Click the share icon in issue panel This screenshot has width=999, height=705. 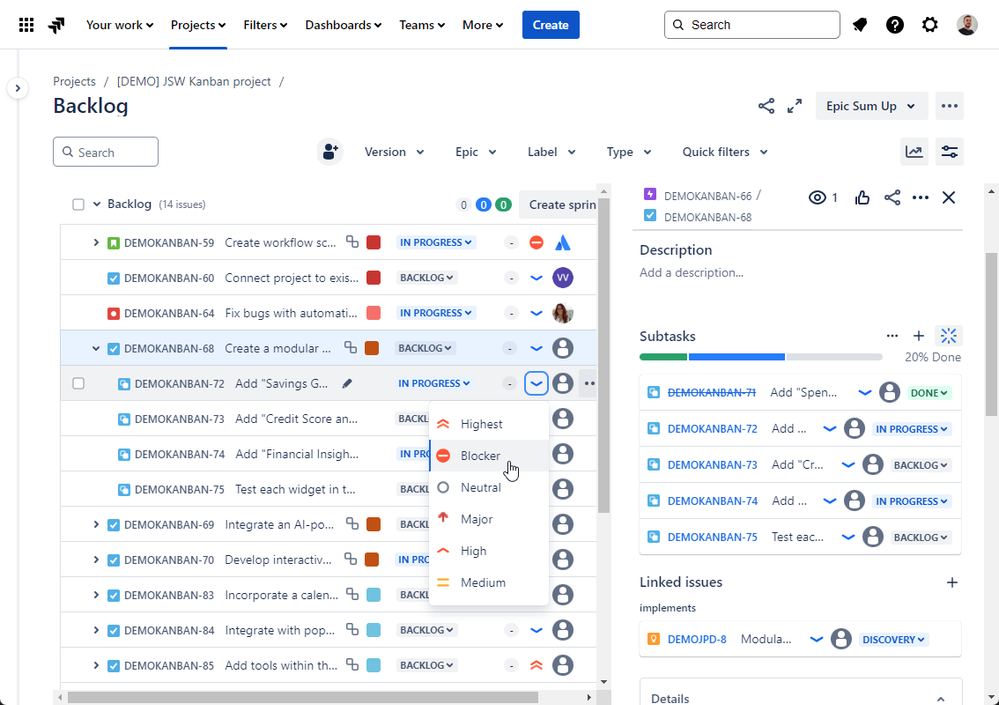point(892,197)
